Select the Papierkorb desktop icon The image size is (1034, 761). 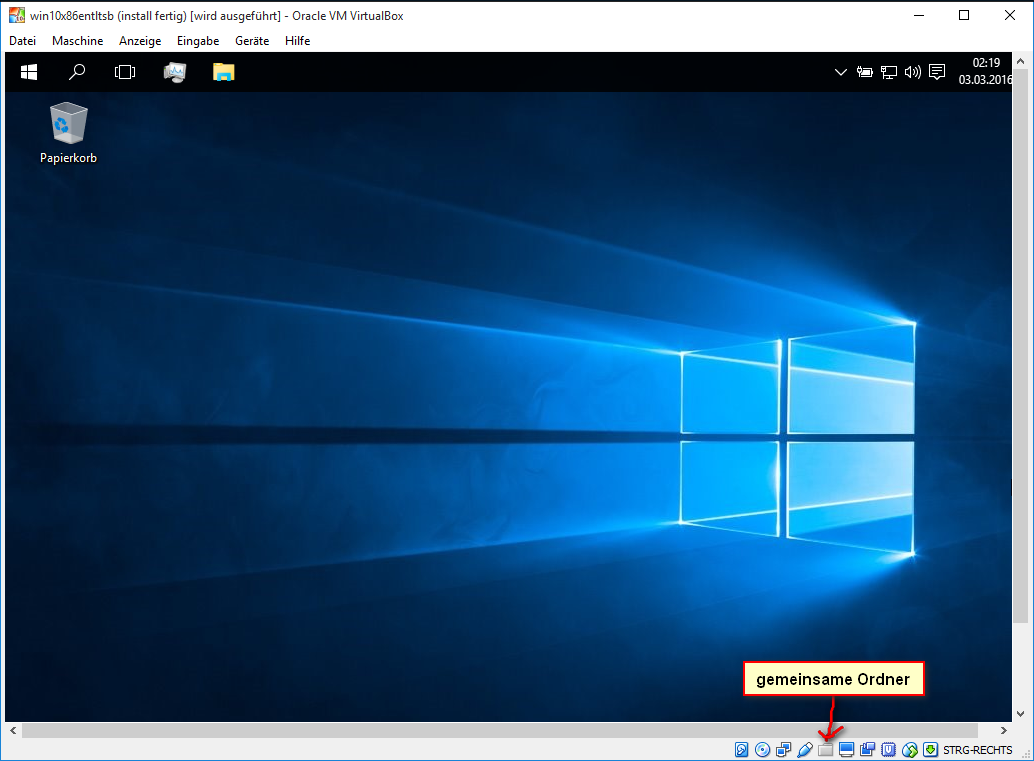coord(69,133)
